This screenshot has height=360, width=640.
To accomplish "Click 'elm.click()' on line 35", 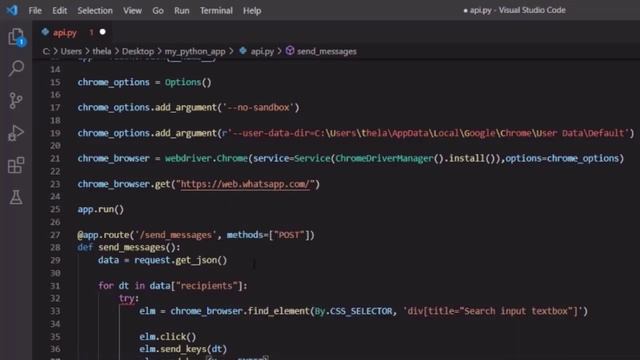I will (168, 337).
